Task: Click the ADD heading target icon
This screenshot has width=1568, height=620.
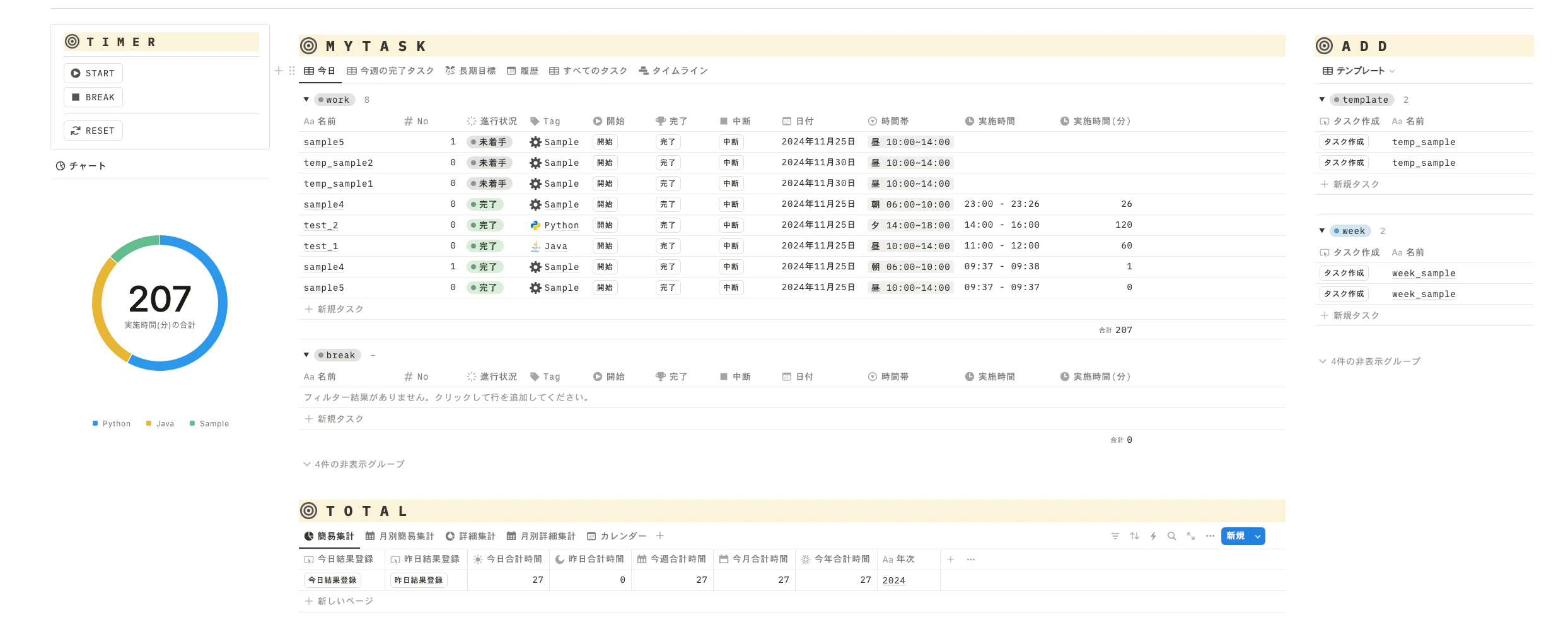Action: [x=1324, y=45]
